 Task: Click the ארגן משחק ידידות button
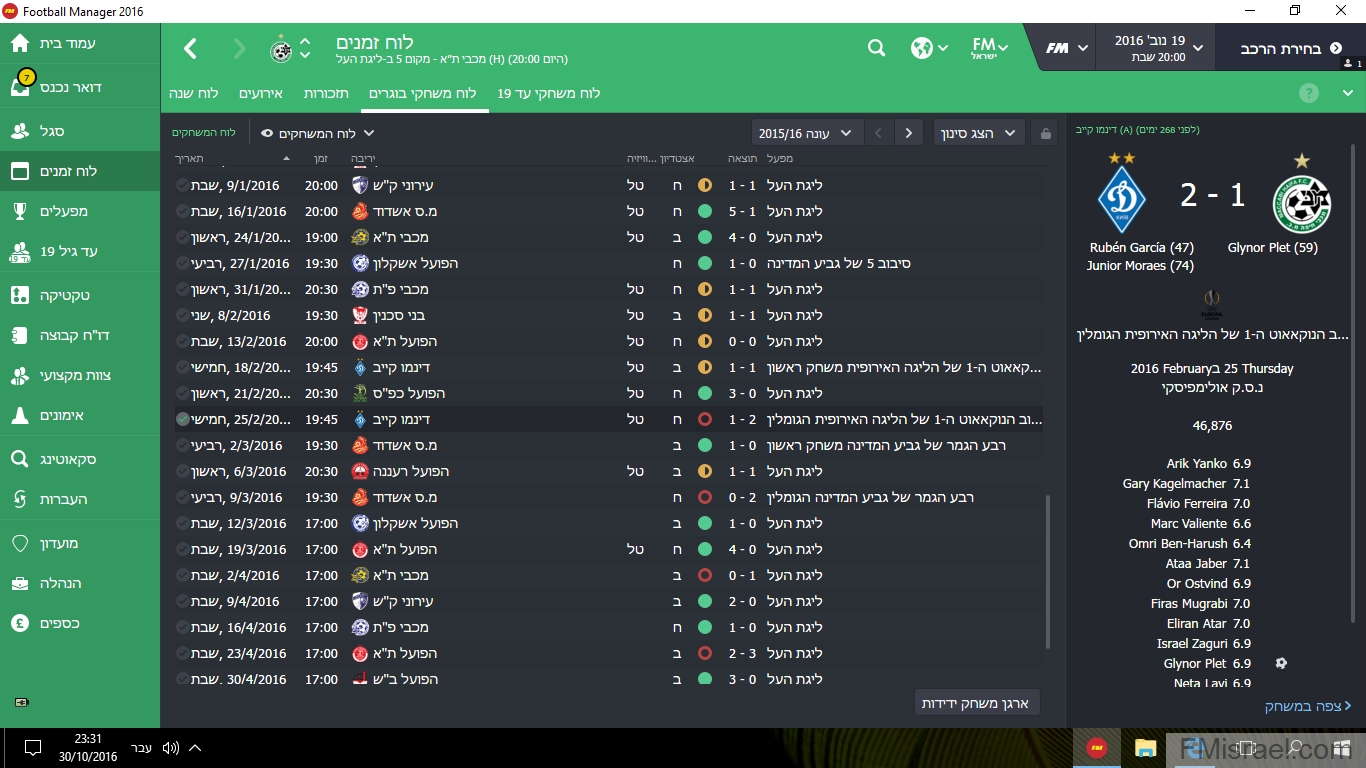[977, 703]
